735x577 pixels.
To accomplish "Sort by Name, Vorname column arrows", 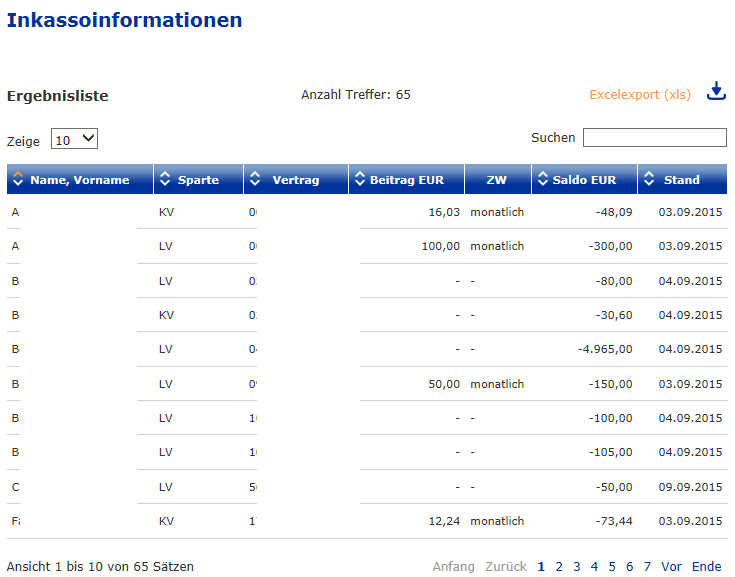I will pyautogui.click(x=18, y=180).
